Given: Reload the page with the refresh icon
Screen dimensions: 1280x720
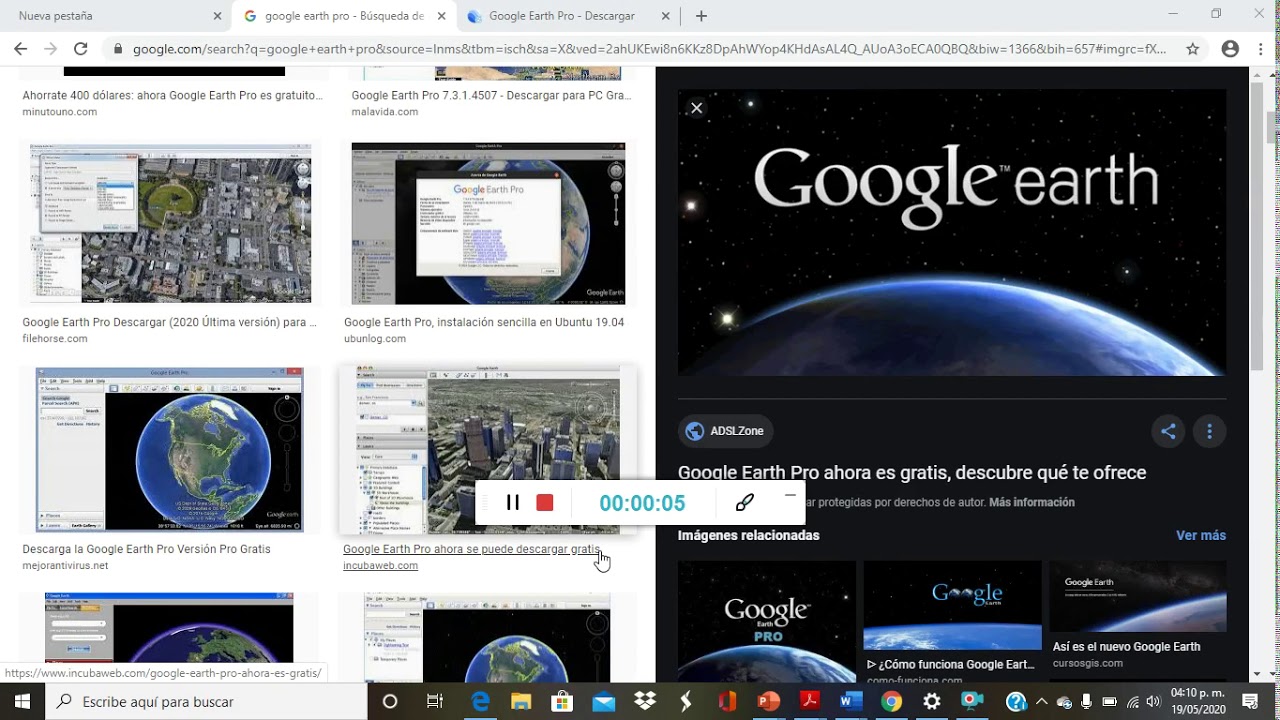Looking at the screenshot, I should click(80, 48).
